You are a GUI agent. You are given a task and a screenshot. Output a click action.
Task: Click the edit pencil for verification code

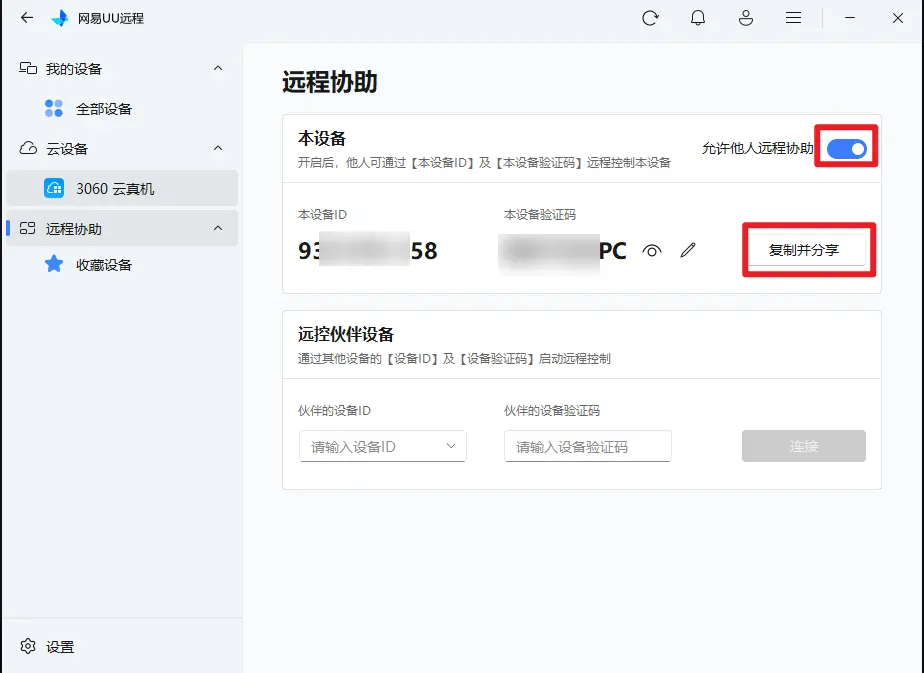(x=687, y=251)
